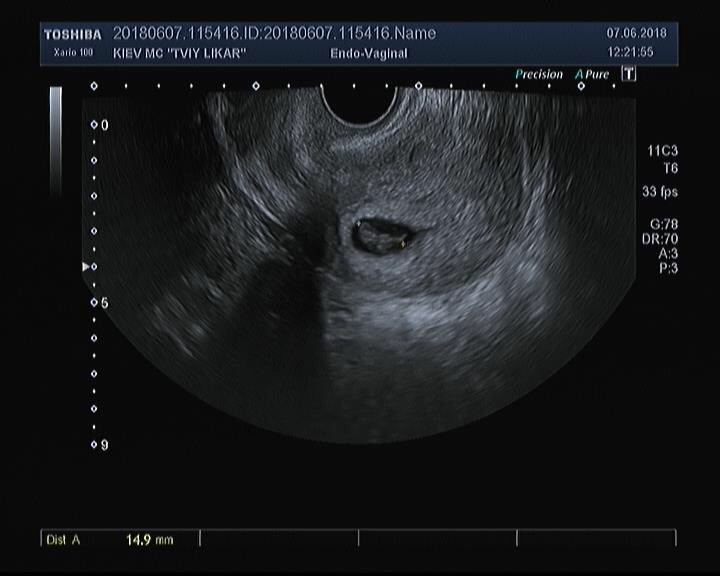This screenshot has height=576, width=720.
Task: Click the DR:70 dynamic range setting
Action: click(x=660, y=239)
